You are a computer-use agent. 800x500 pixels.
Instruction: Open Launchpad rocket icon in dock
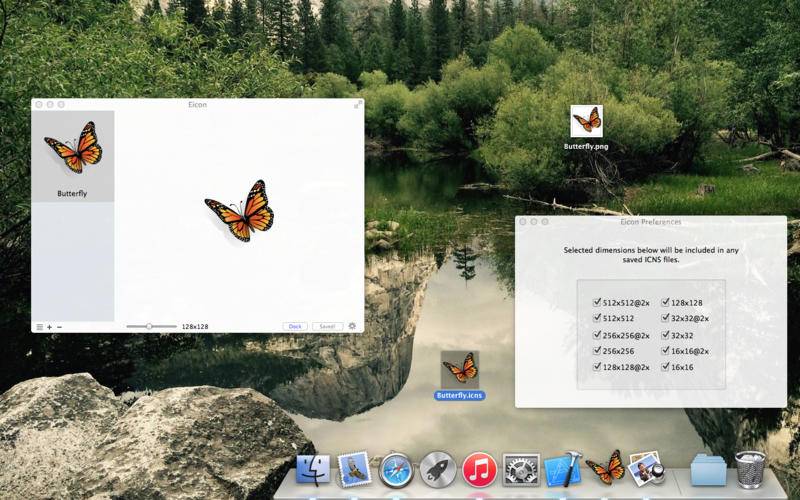[438, 470]
